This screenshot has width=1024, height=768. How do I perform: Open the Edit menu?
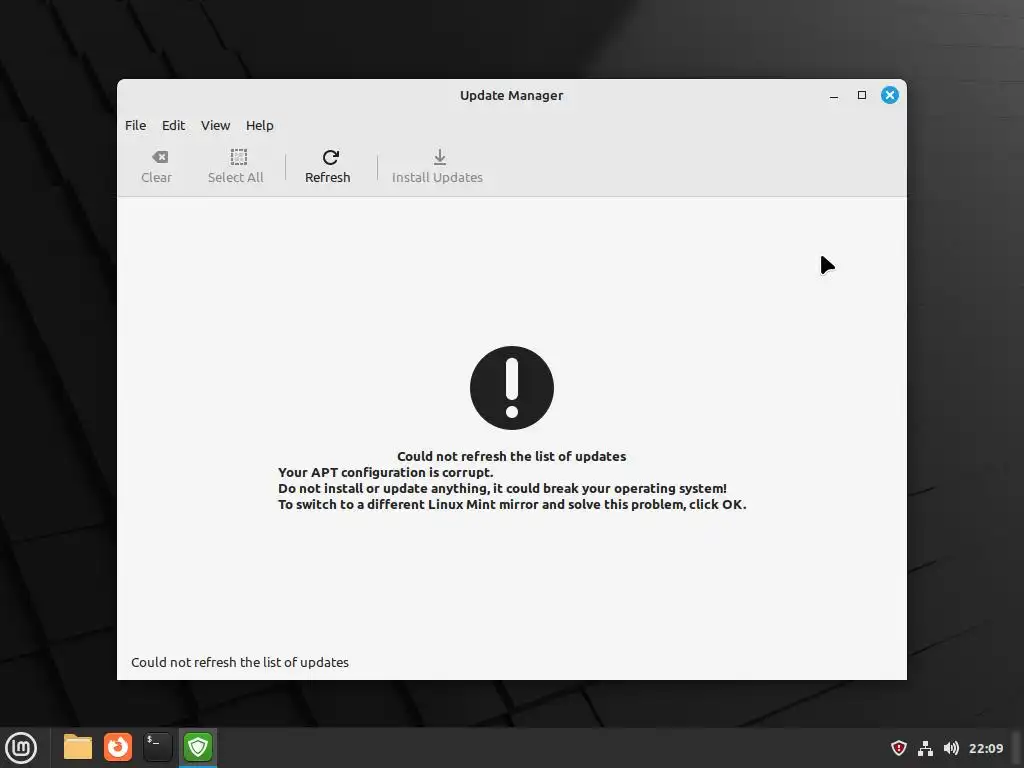click(174, 125)
